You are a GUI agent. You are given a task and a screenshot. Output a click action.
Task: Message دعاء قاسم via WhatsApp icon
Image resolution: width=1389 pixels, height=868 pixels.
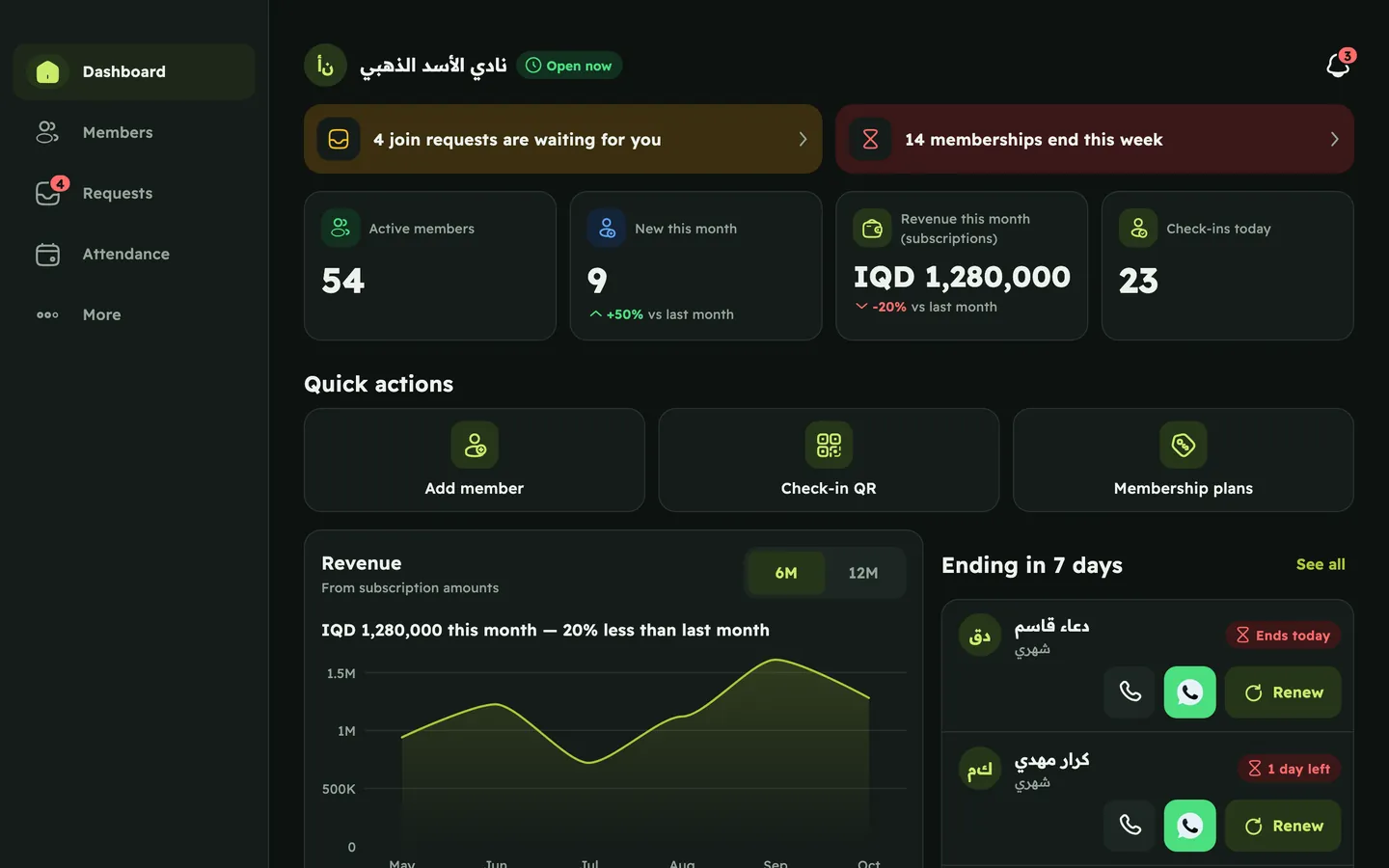pyautogui.click(x=1189, y=692)
